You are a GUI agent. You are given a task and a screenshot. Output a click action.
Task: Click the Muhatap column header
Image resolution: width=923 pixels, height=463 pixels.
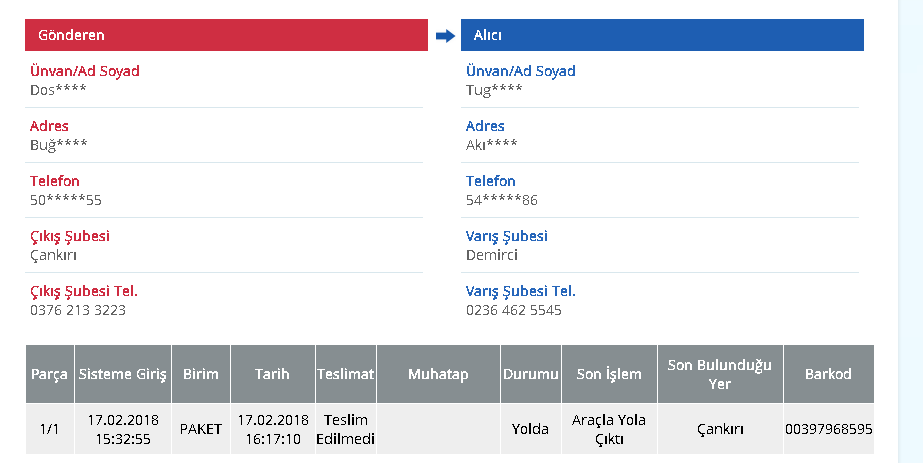point(439,374)
